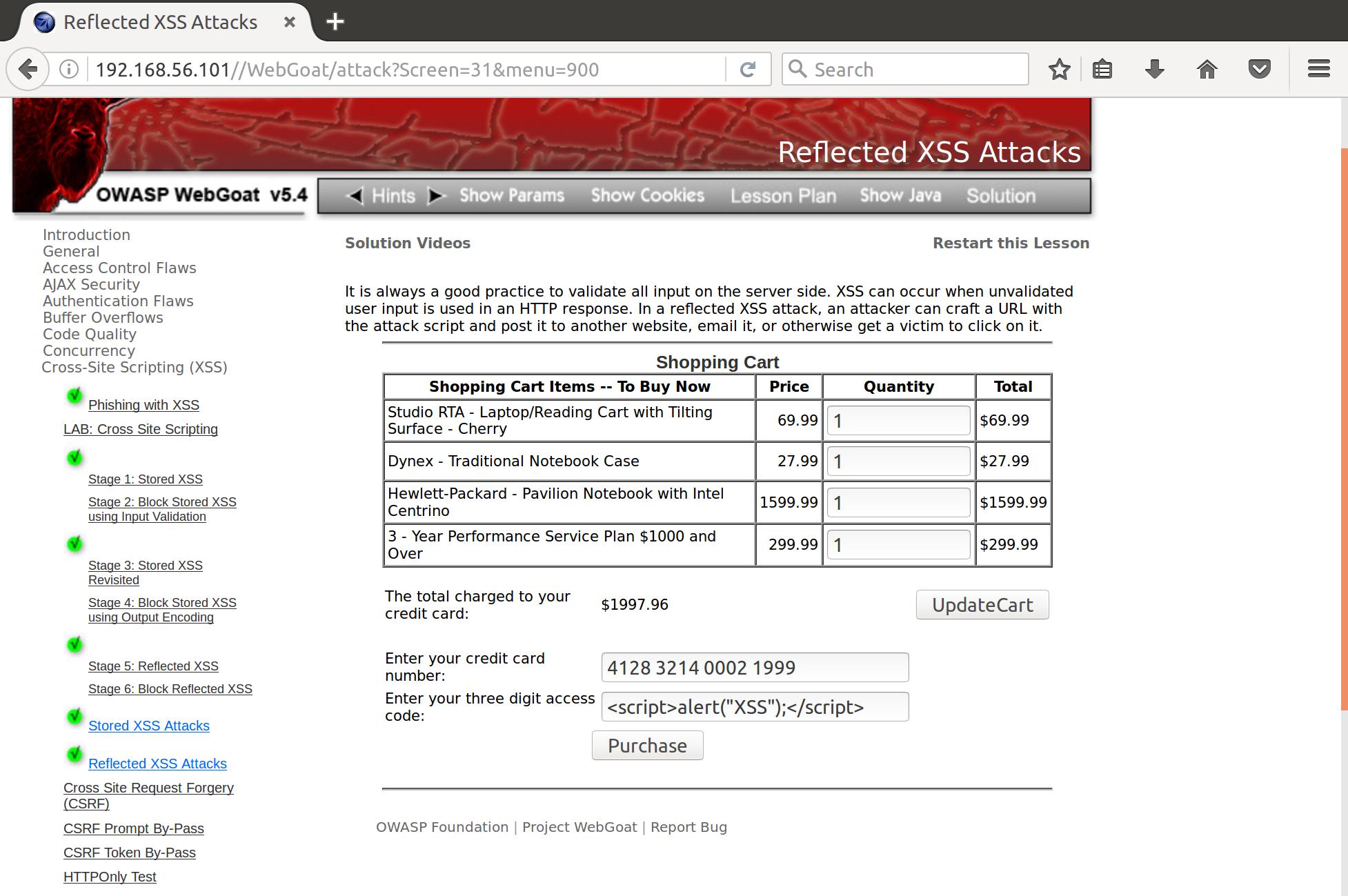Click the forward arrow next to Hints

pos(435,196)
